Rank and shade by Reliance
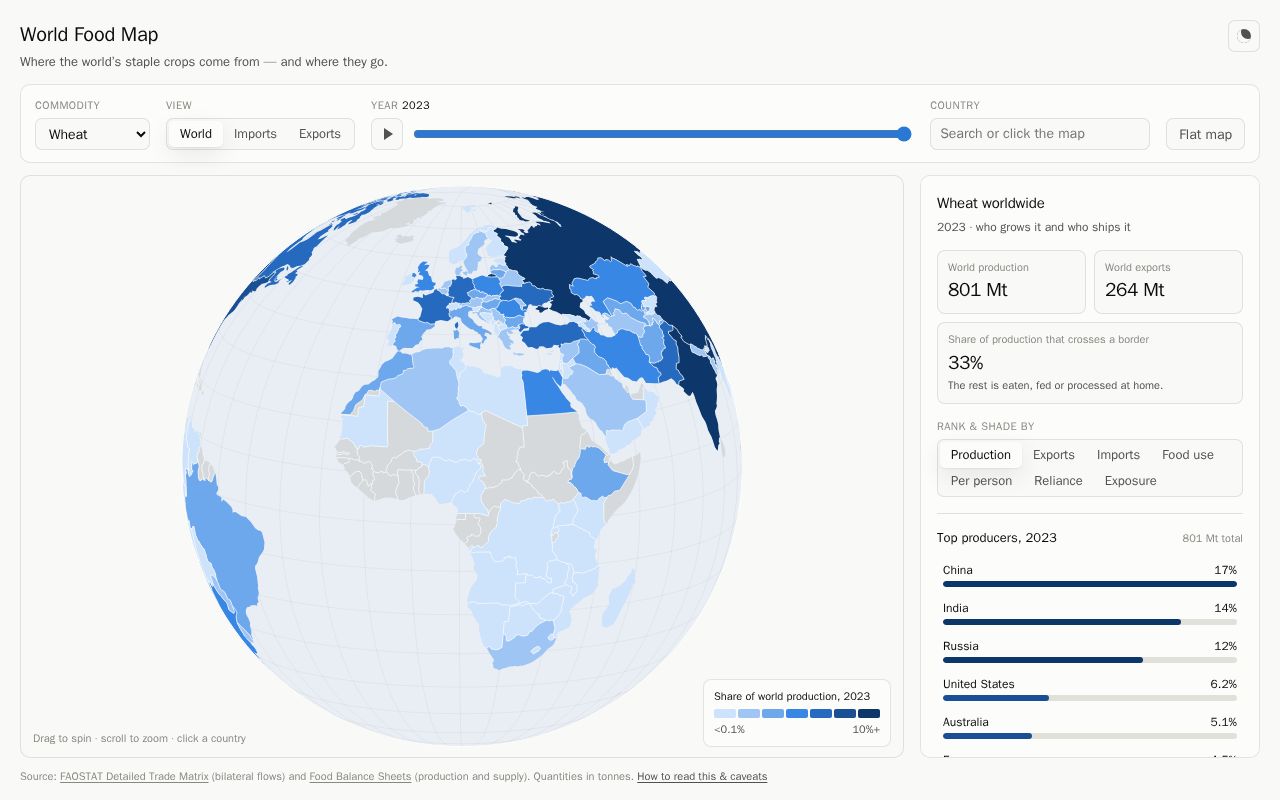Viewport: 1280px width, 800px height. point(1058,481)
